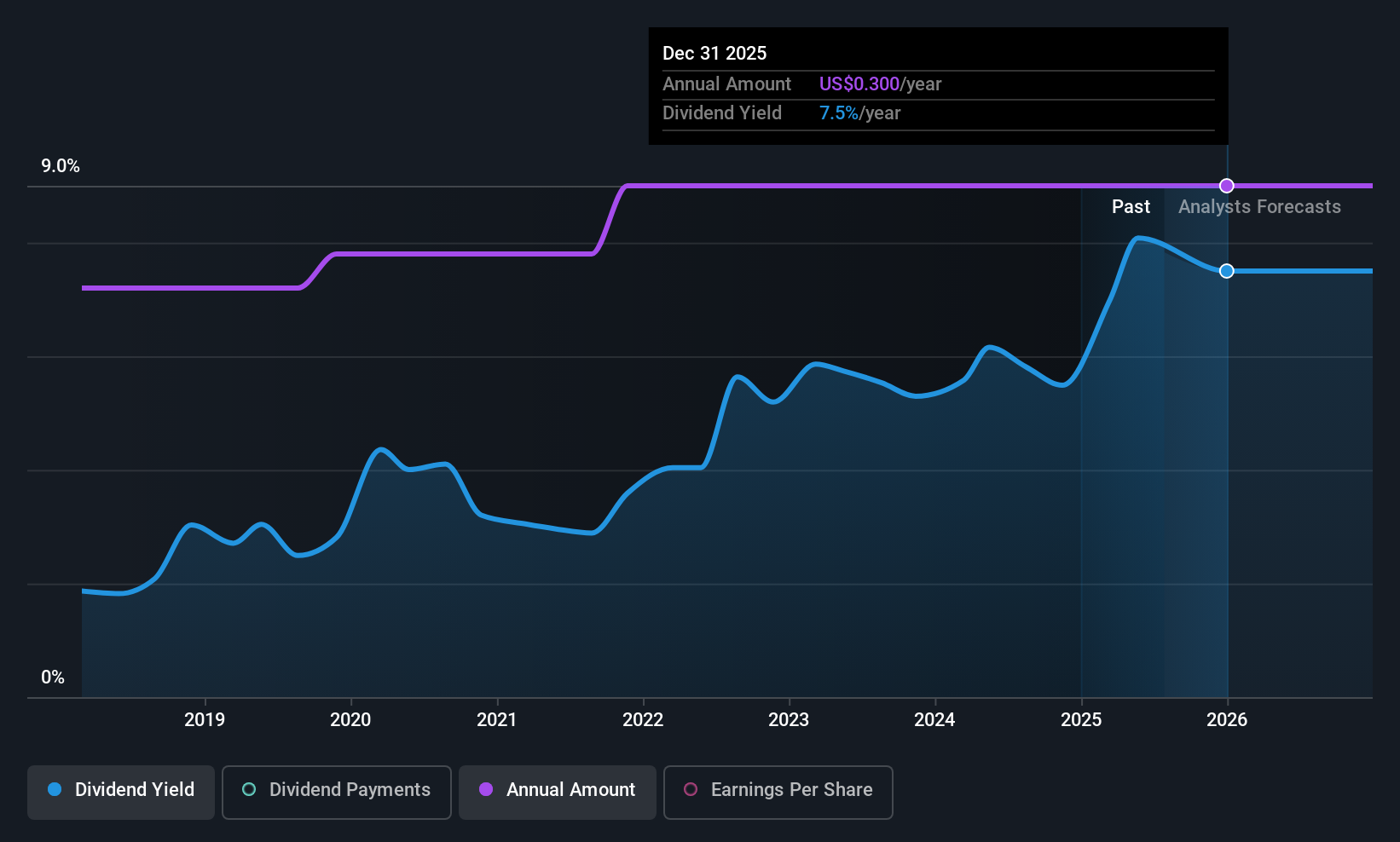Screen dimensions: 1400x842
Task: Click the Dec 31 2025 tooltip date
Action: (x=714, y=54)
